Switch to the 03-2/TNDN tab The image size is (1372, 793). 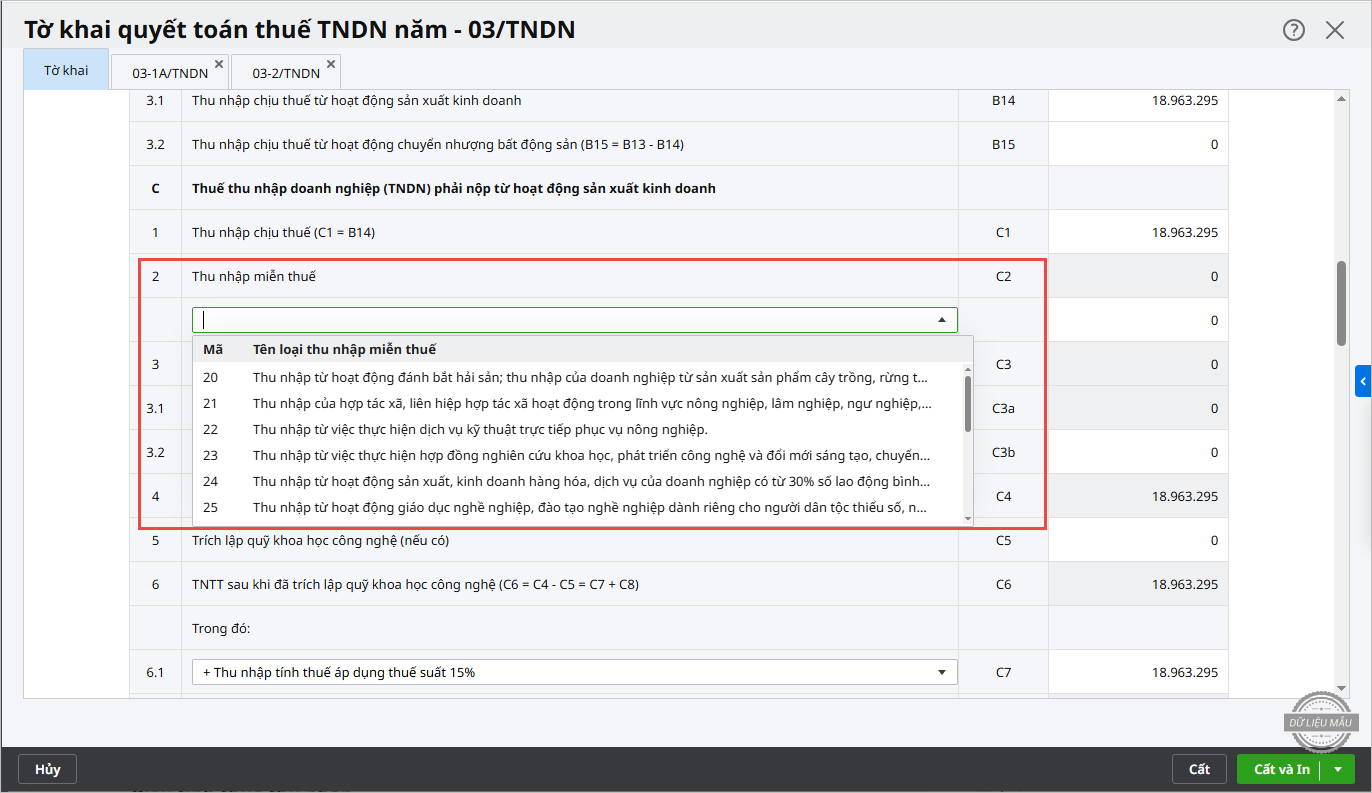click(x=285, y=73)
